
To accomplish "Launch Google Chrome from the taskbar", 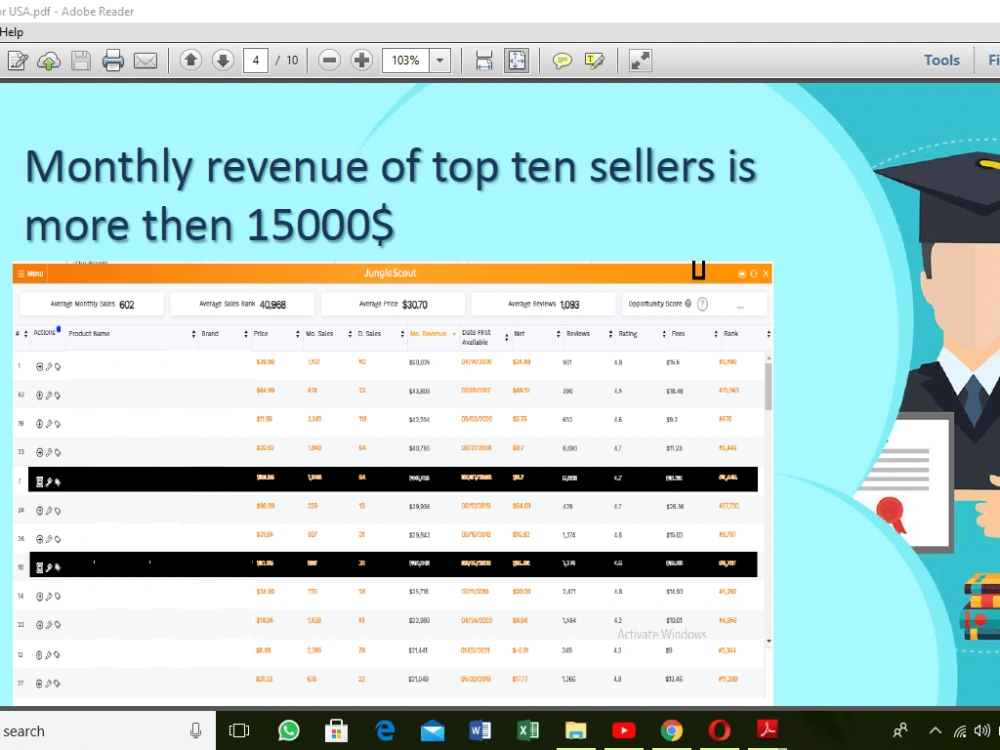I will tap(672, 730).
